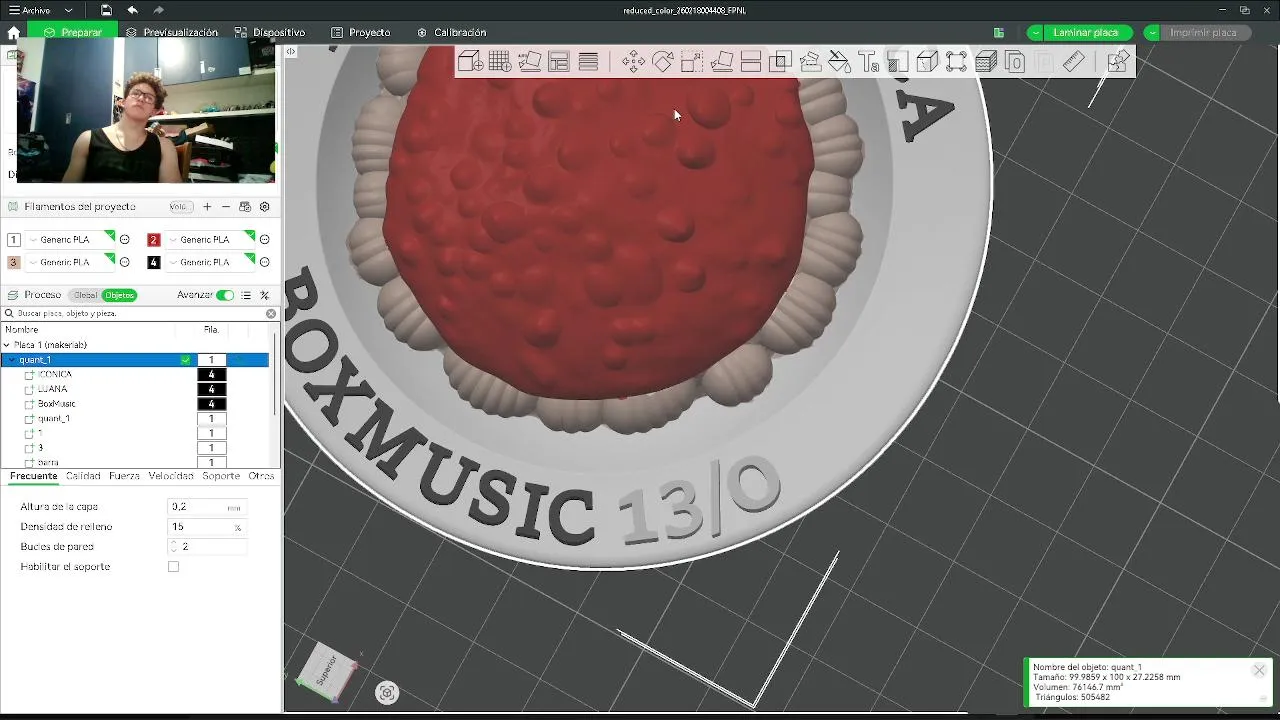The height and width of the screenshot is (720, 1280).
Task: Open the Calidad settings tab
Action: 83,476
